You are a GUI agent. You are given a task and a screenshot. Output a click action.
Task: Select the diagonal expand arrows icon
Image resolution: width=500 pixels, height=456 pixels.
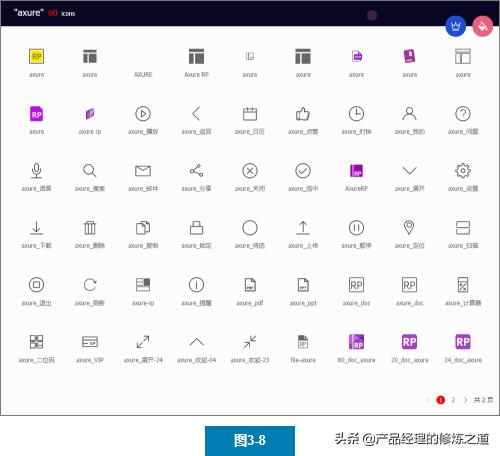click(143, 342)
